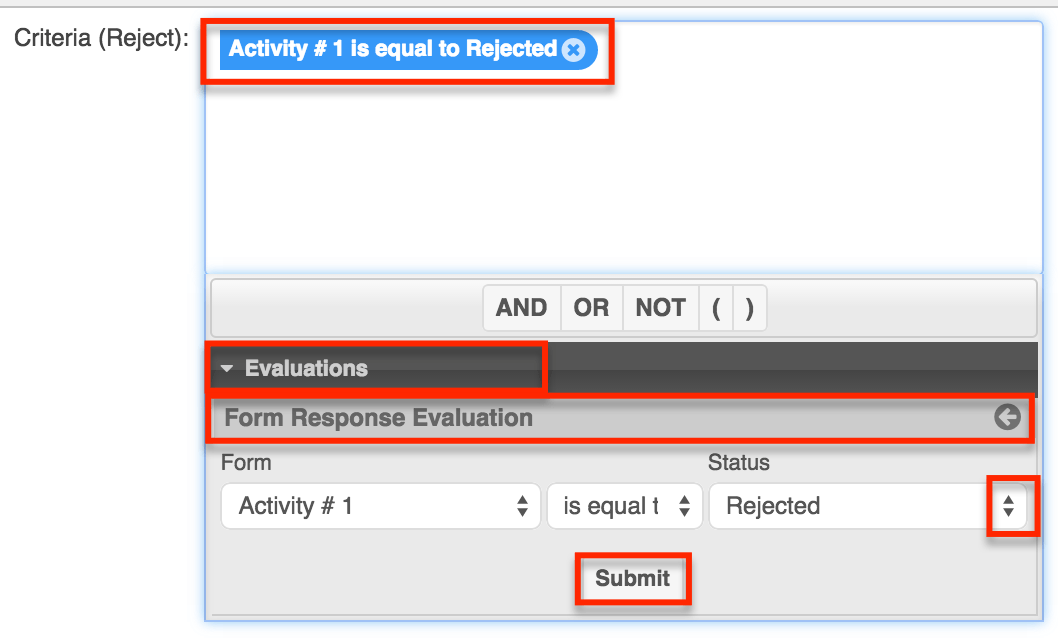The image size is (1058, 638).
Task: Insert the NOT operator
Action: point(660,308)
